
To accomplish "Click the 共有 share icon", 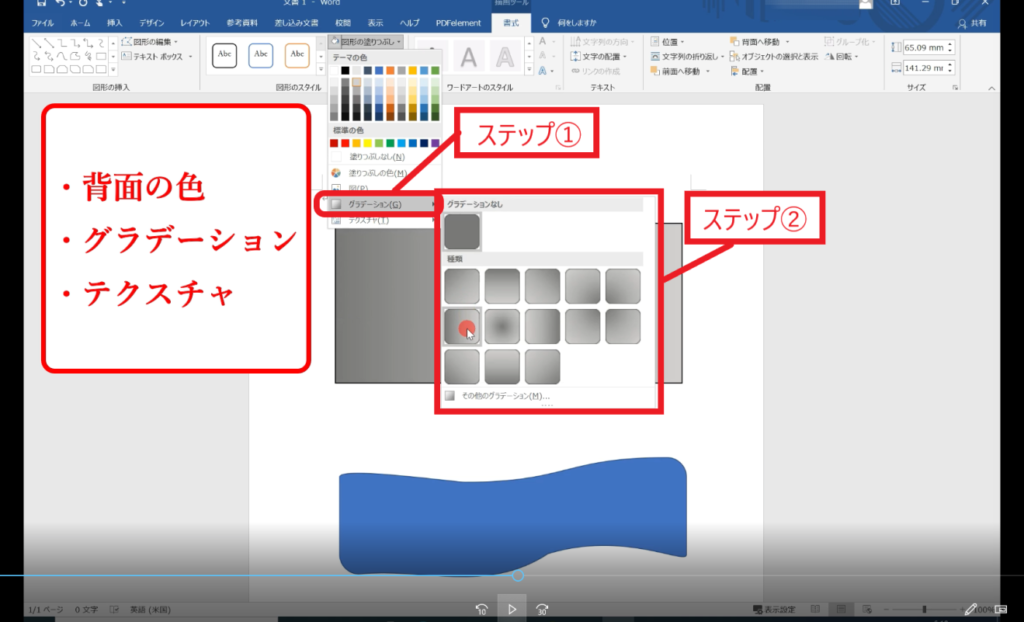I will (963, 22).
